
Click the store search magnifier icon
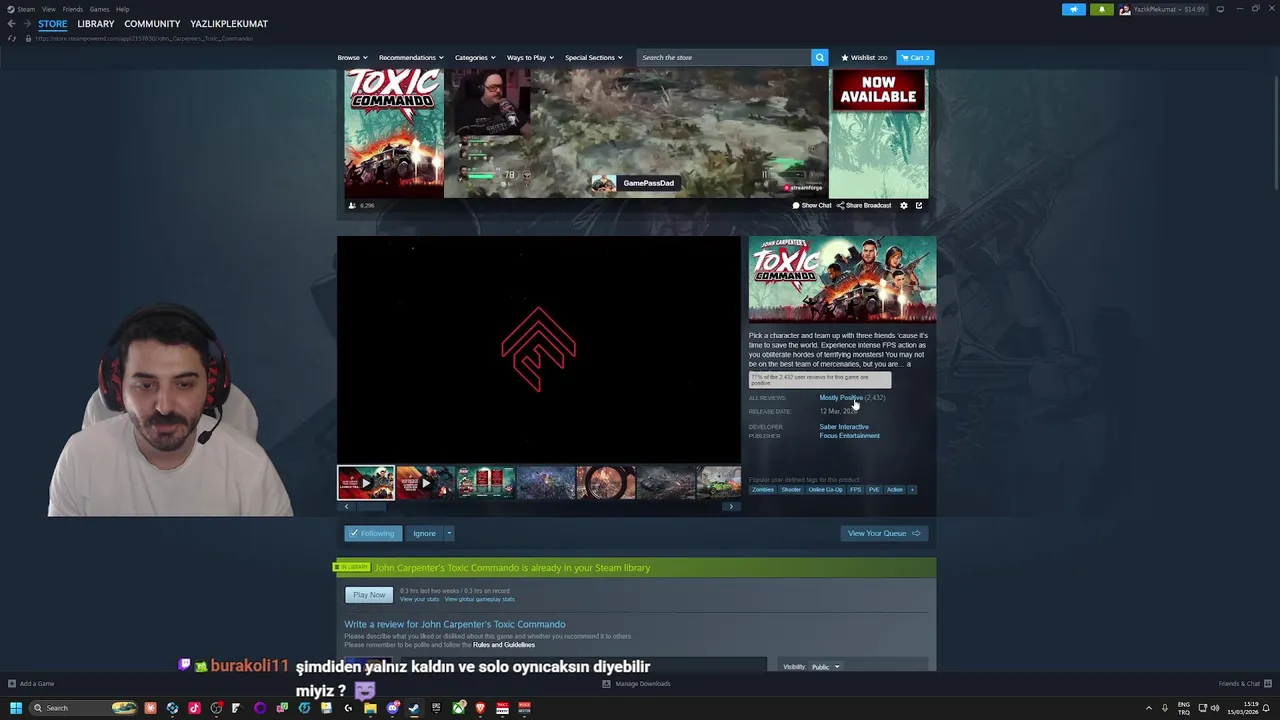pos(819,57)
